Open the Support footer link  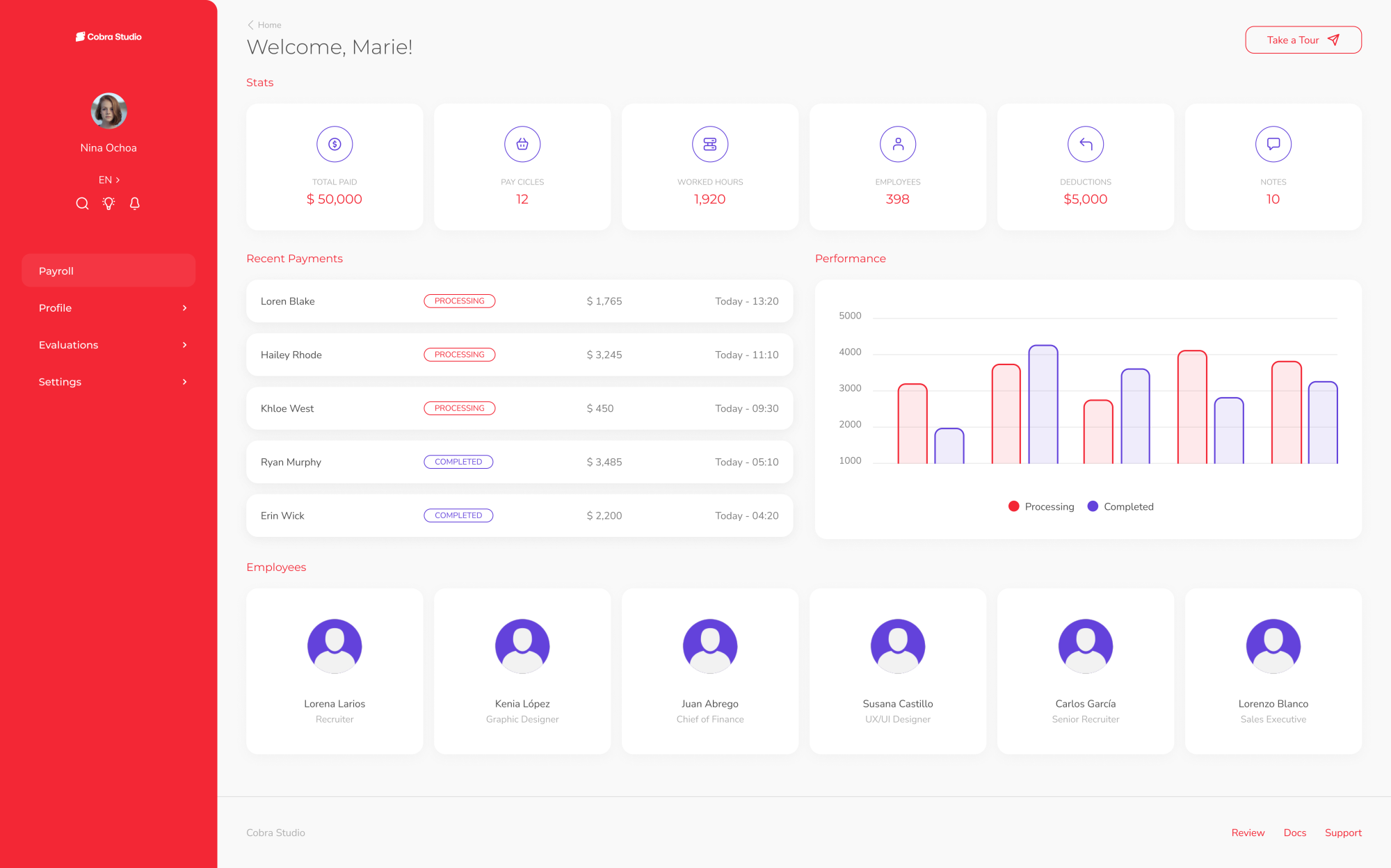tap(1343, 833)
